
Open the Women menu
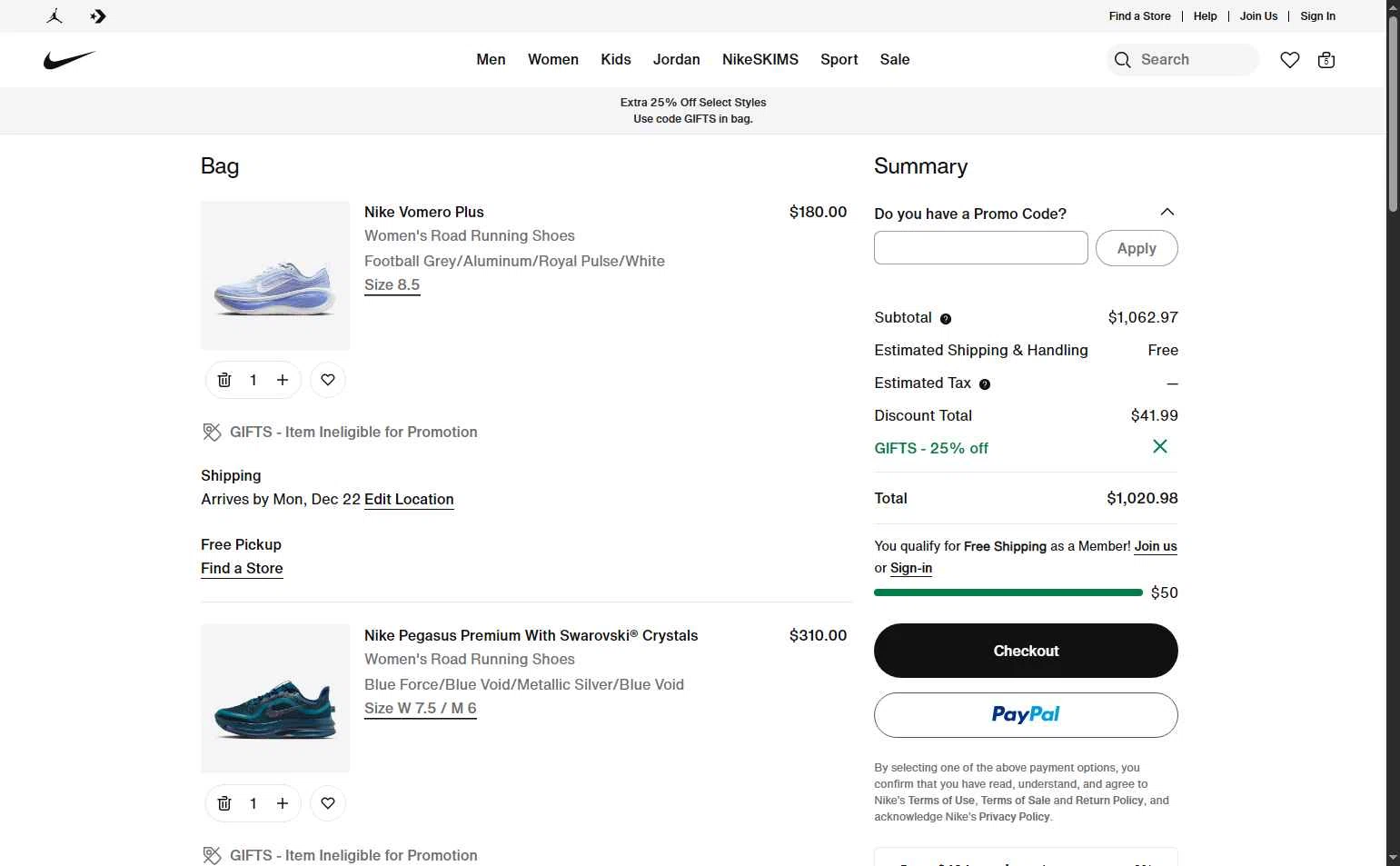[553, 59]
